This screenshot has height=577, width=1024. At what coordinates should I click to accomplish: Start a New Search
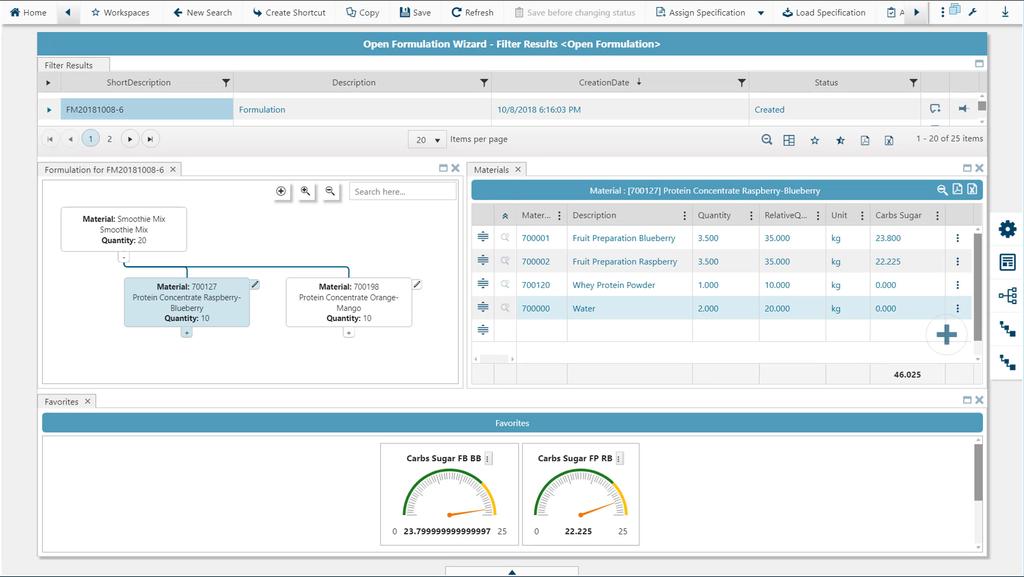[x=202, y=12]
